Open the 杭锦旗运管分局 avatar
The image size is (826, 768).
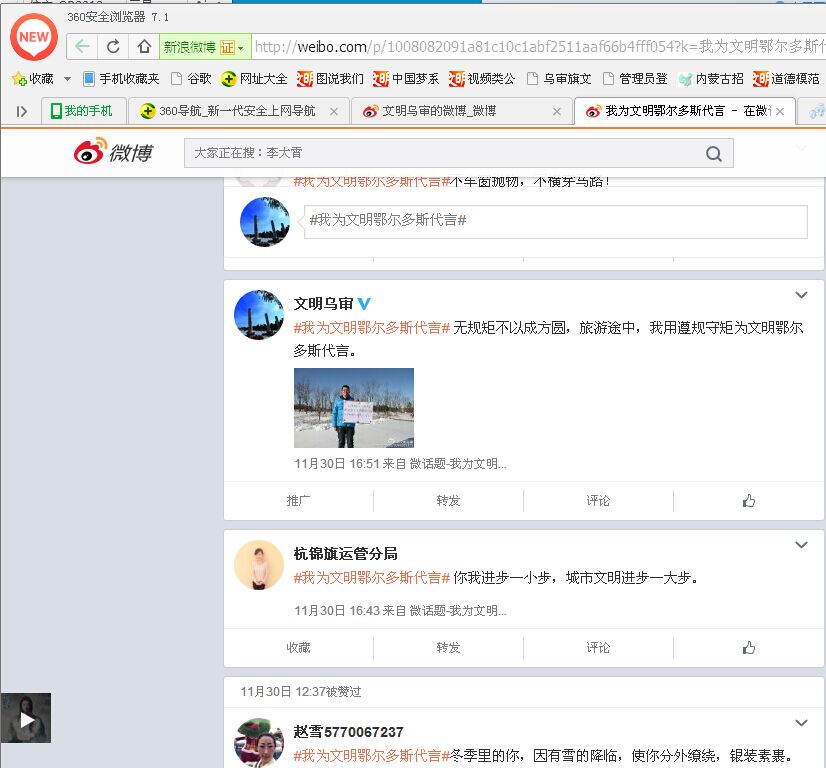tap(259, 565)
